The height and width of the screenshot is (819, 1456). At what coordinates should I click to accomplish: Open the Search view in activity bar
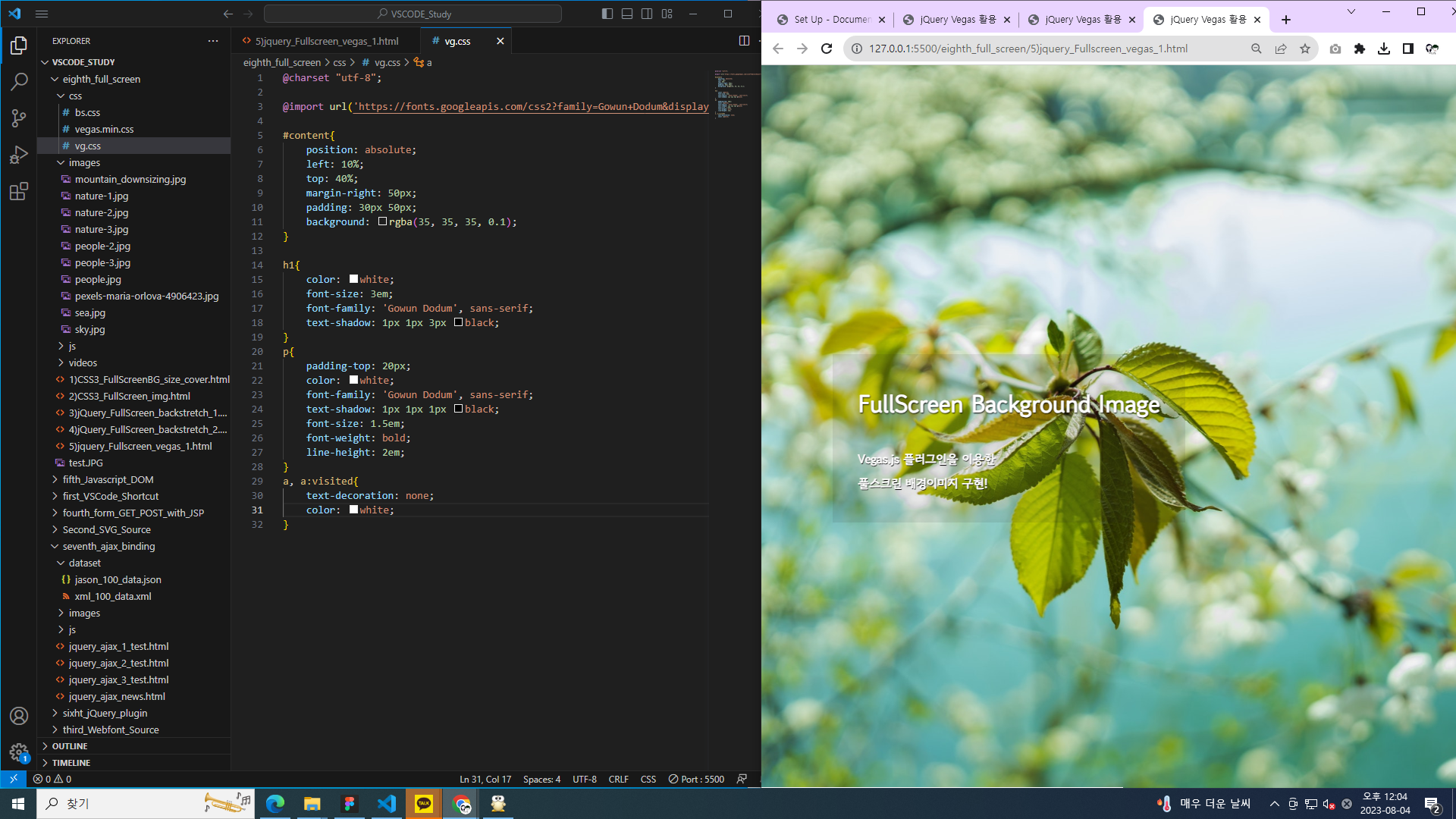pyautogui.click(x=19, y=81)
